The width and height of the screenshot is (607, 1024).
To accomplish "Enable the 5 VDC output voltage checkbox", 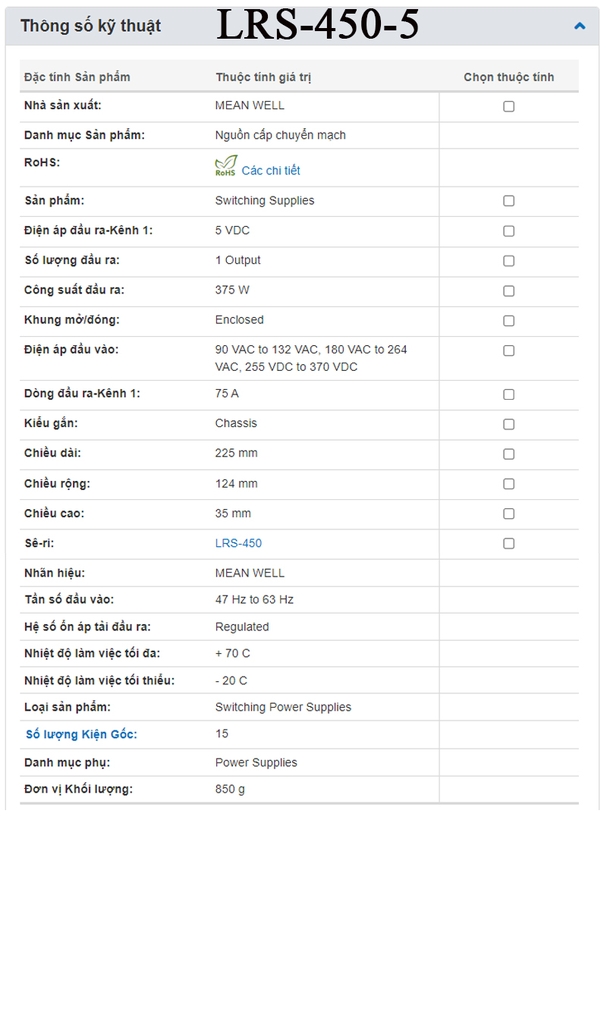I will 509,231.
